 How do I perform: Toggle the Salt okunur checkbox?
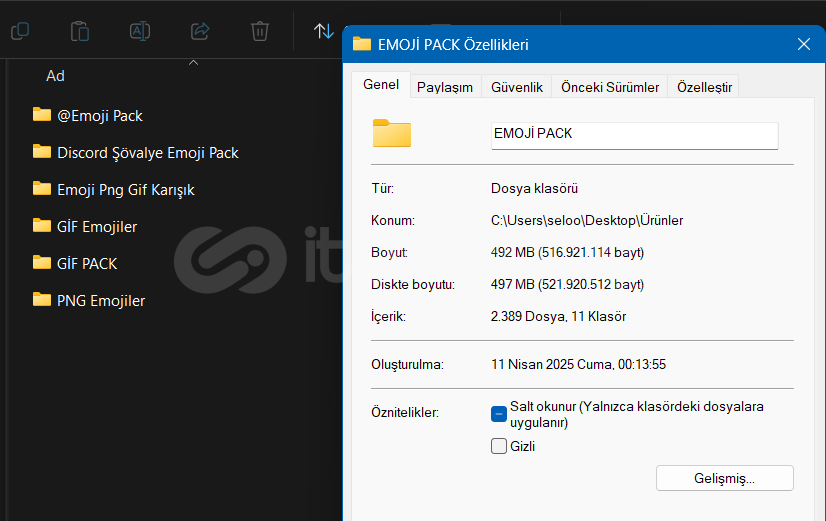click(499, 414)
